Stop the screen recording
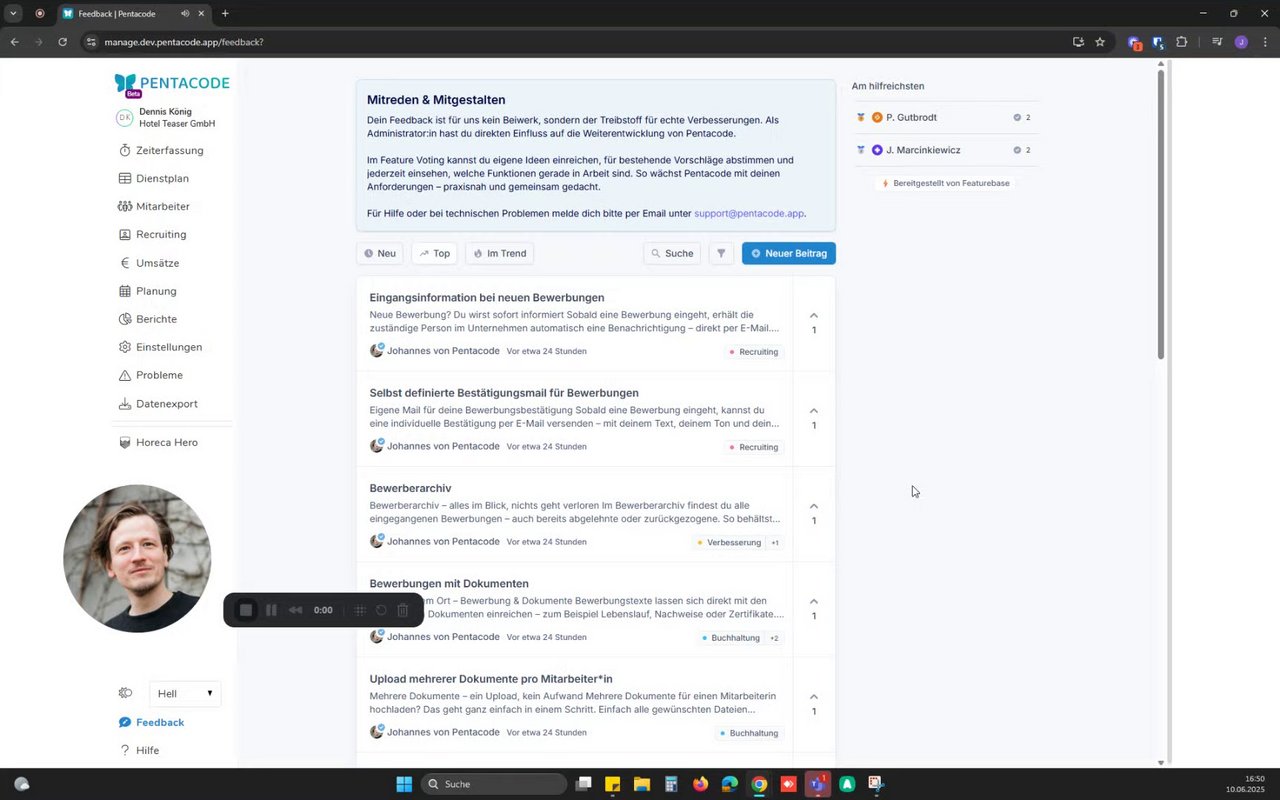The height and width of the screenshot is (800, 1280). pos(246,610)
